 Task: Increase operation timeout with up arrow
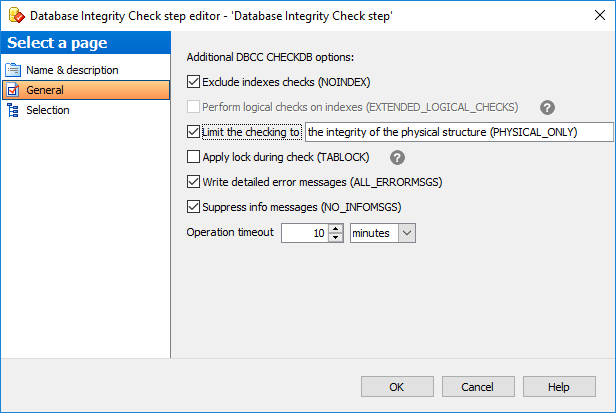coord(336,229)
